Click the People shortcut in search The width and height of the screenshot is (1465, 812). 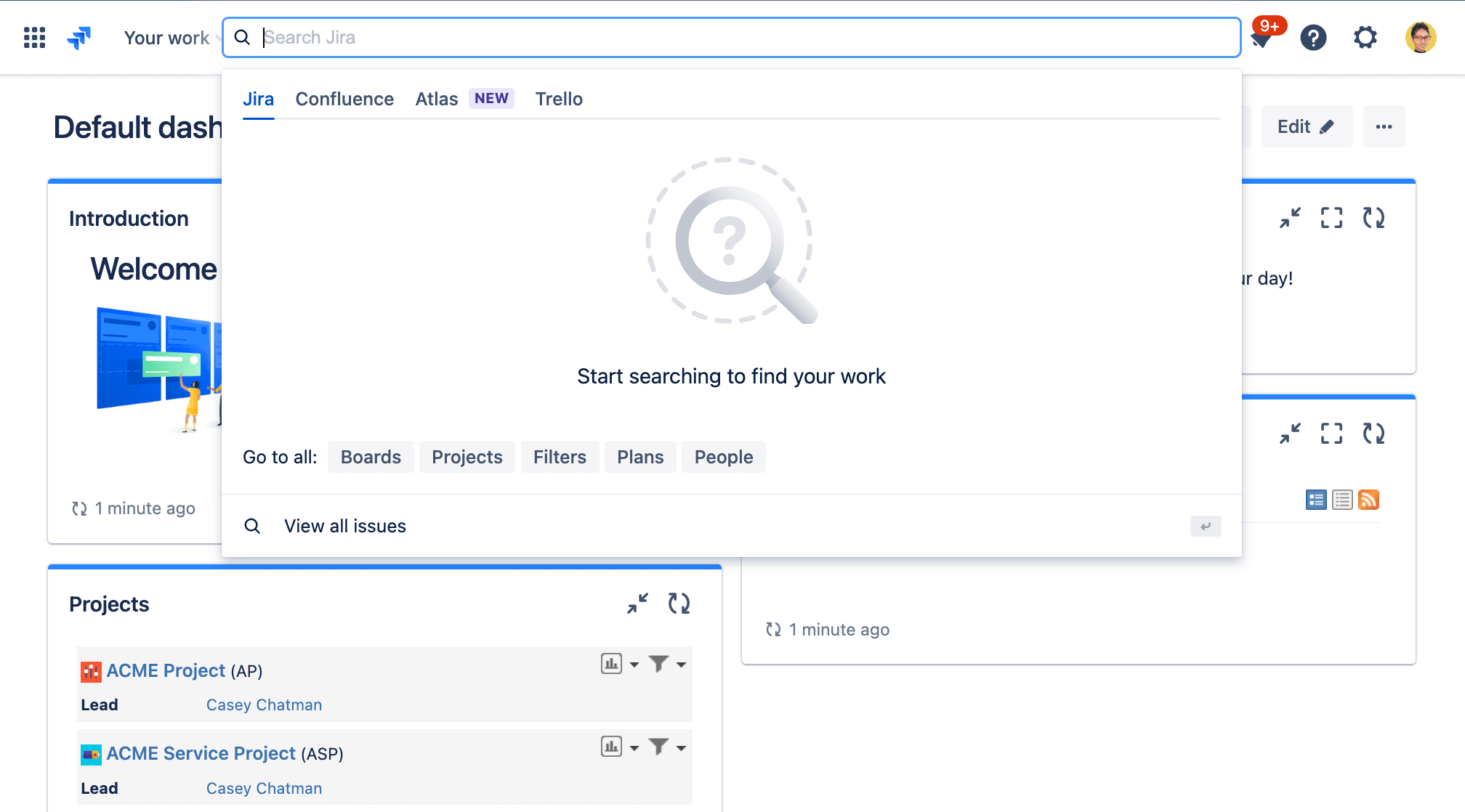coord(722,456)
